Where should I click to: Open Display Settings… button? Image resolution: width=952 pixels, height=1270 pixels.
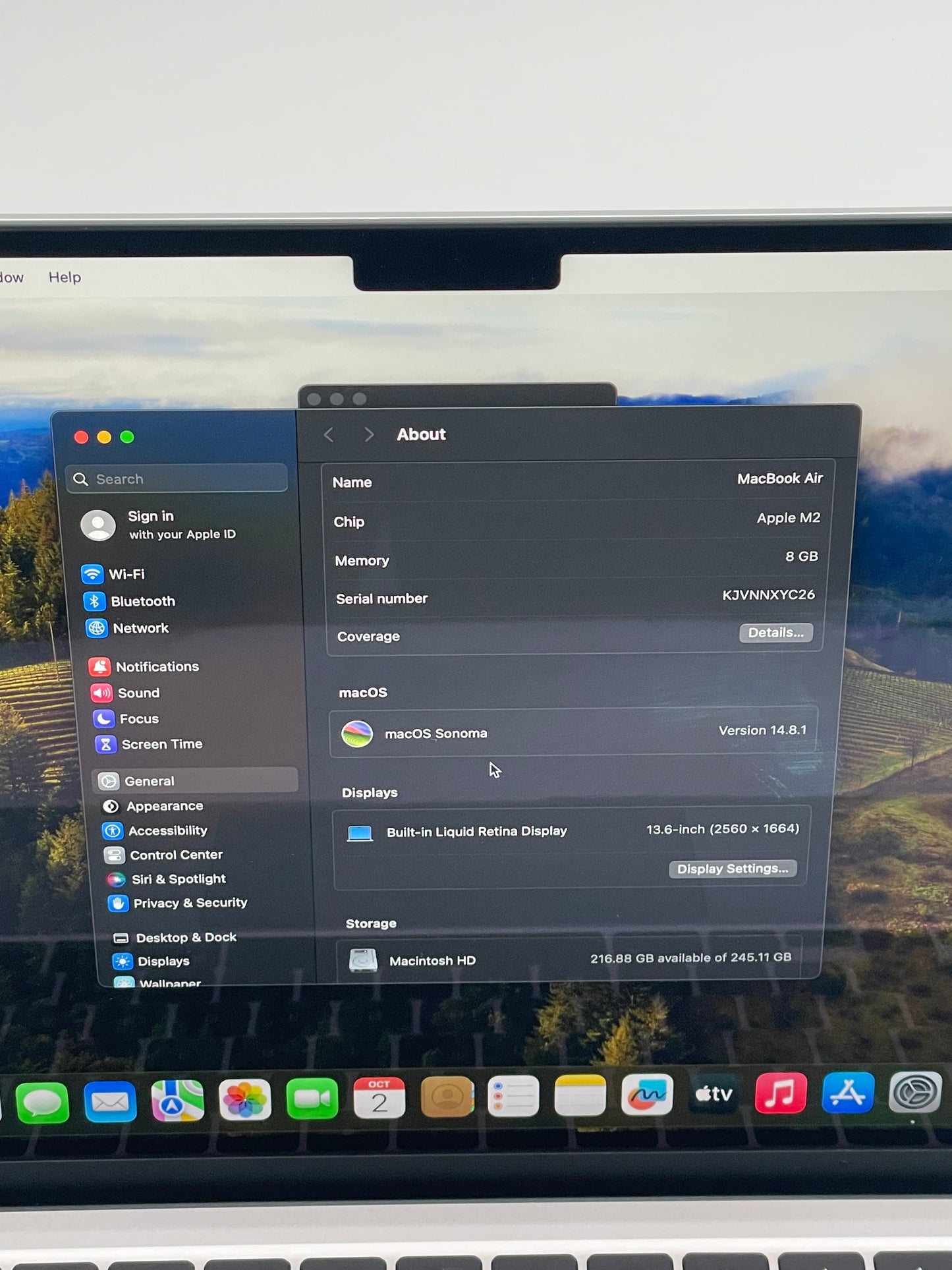[x=733, y=869]
